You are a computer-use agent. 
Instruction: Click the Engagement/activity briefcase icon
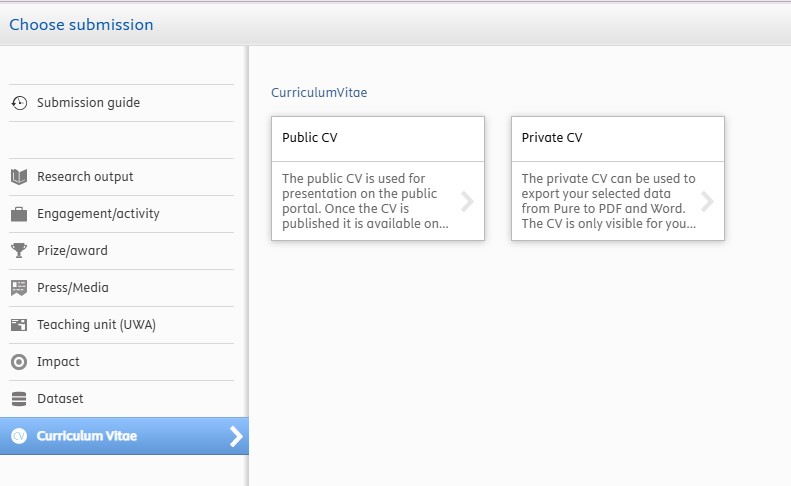[x=19, y=214]
